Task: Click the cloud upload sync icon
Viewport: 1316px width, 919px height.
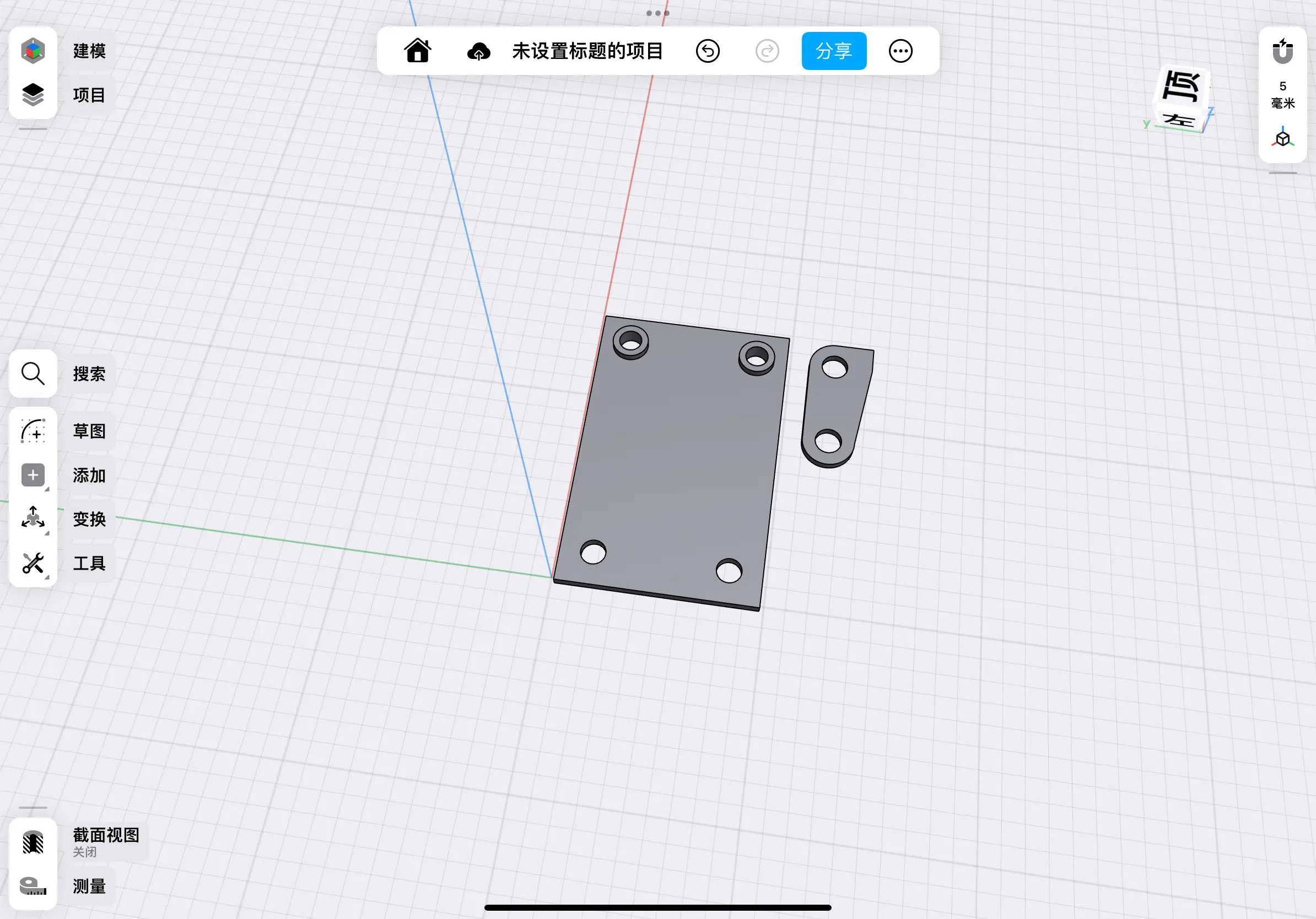Action: [478, 52]
